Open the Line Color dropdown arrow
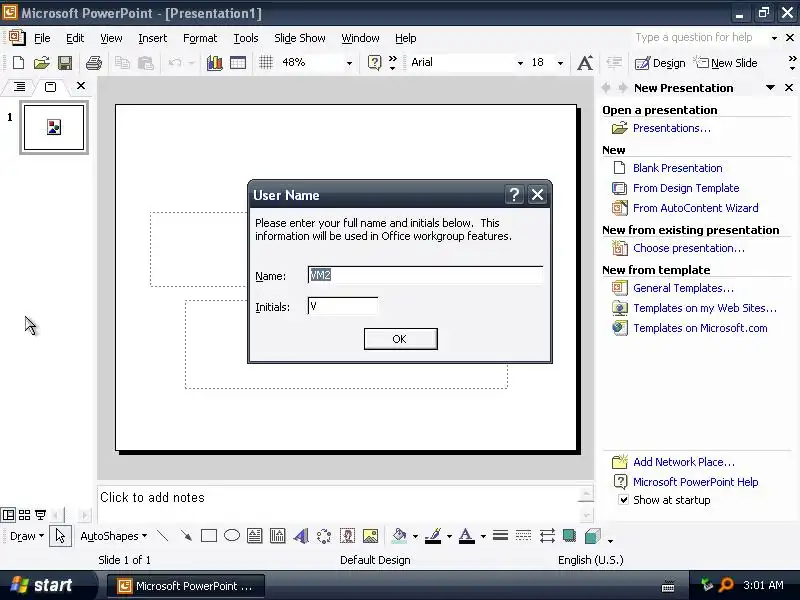 (449, 536)
